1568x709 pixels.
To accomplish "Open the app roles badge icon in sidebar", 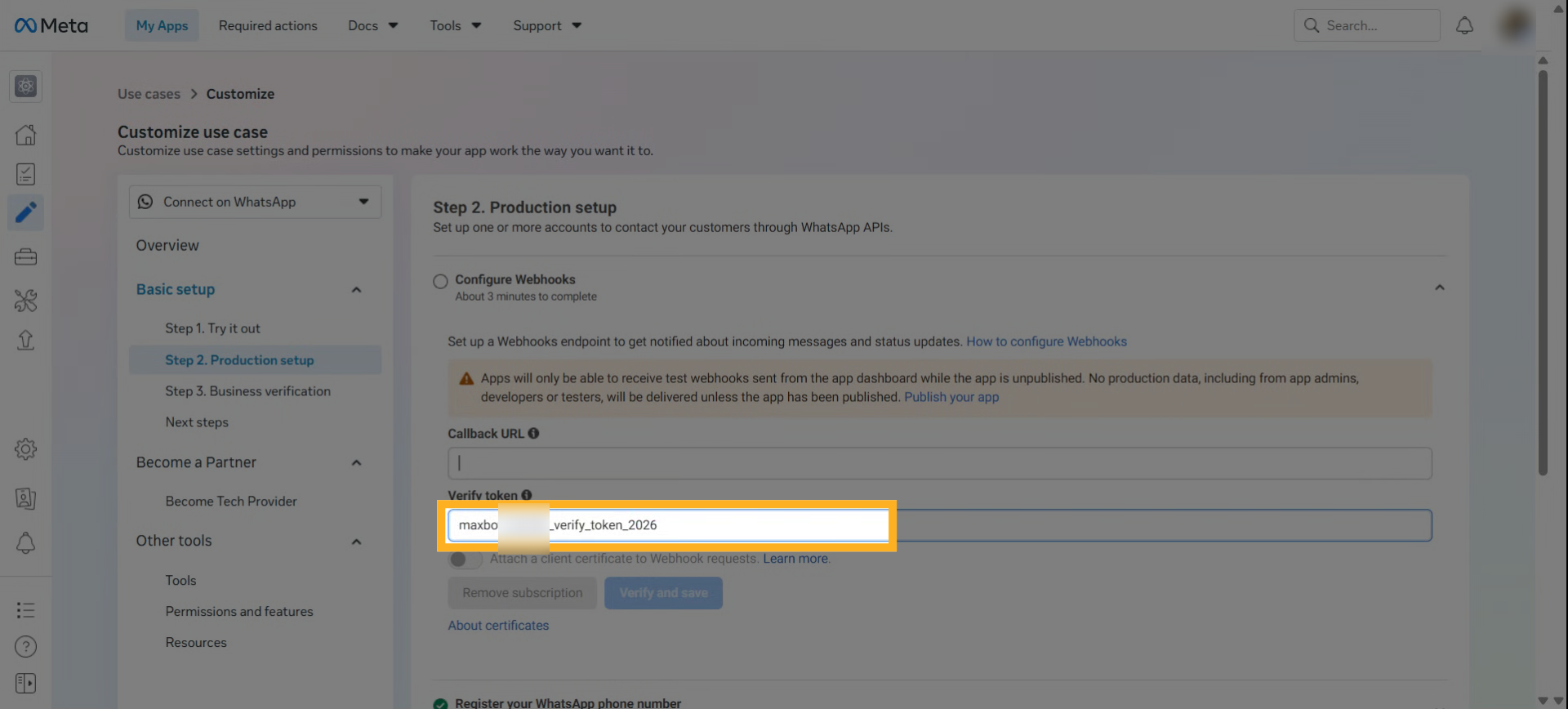I will 25,498.
